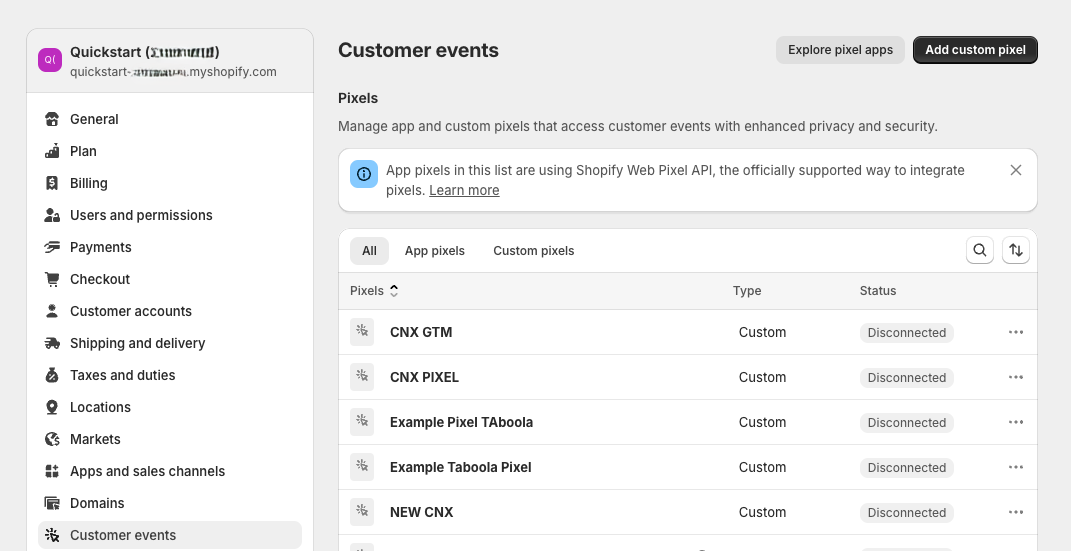This screenshot has height=551, width=1071.
Task: Switch to the Custom pixels tab
Action: [533, 251]
